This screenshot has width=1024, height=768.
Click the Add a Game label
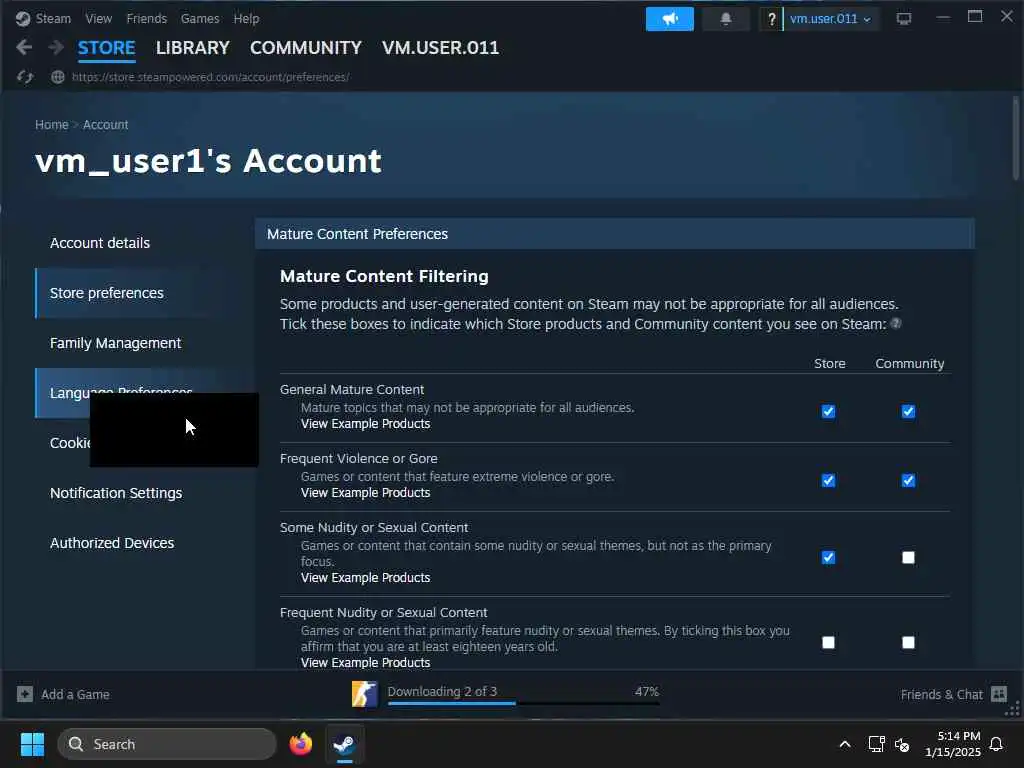[x=75, y=695]
